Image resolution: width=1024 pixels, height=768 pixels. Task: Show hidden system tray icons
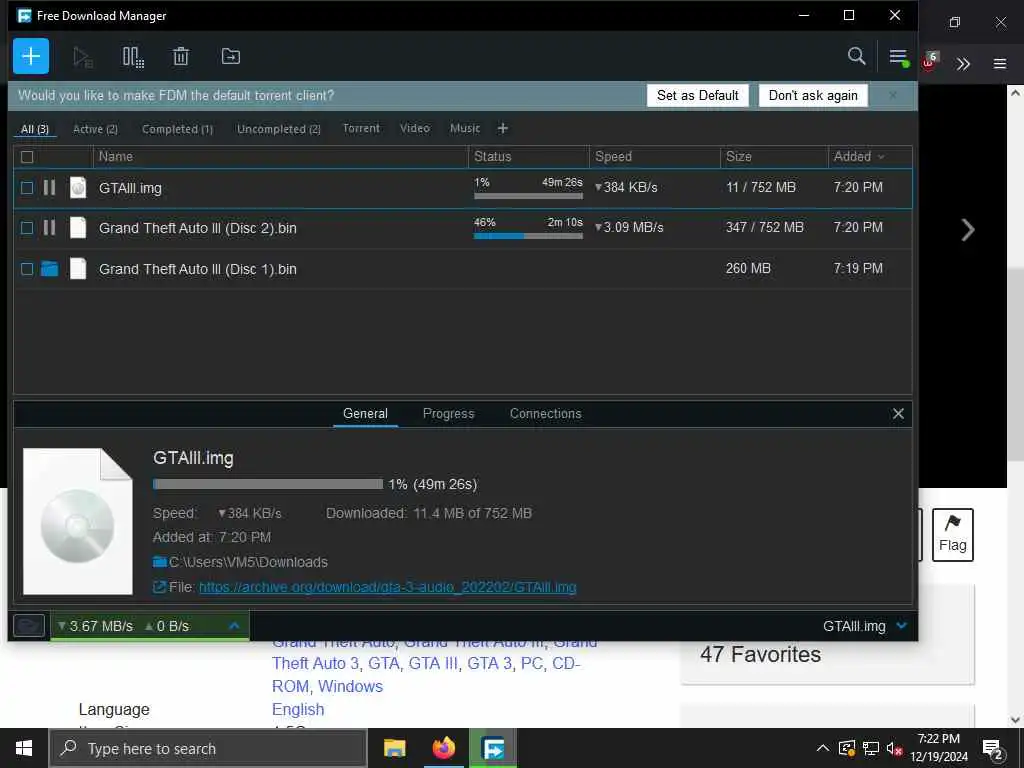click(823, 748)
